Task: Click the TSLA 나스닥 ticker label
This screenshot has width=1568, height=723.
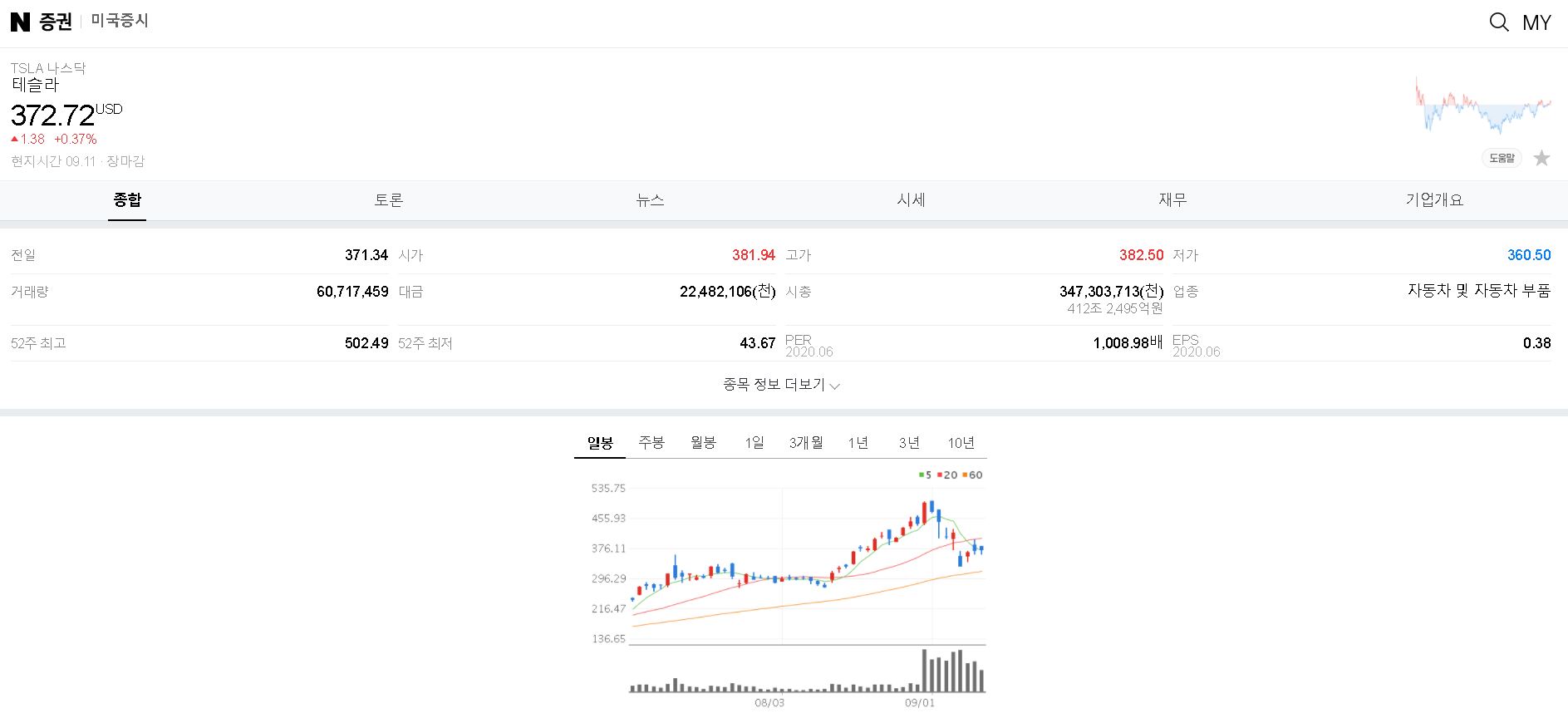Action: pos(48,68)
